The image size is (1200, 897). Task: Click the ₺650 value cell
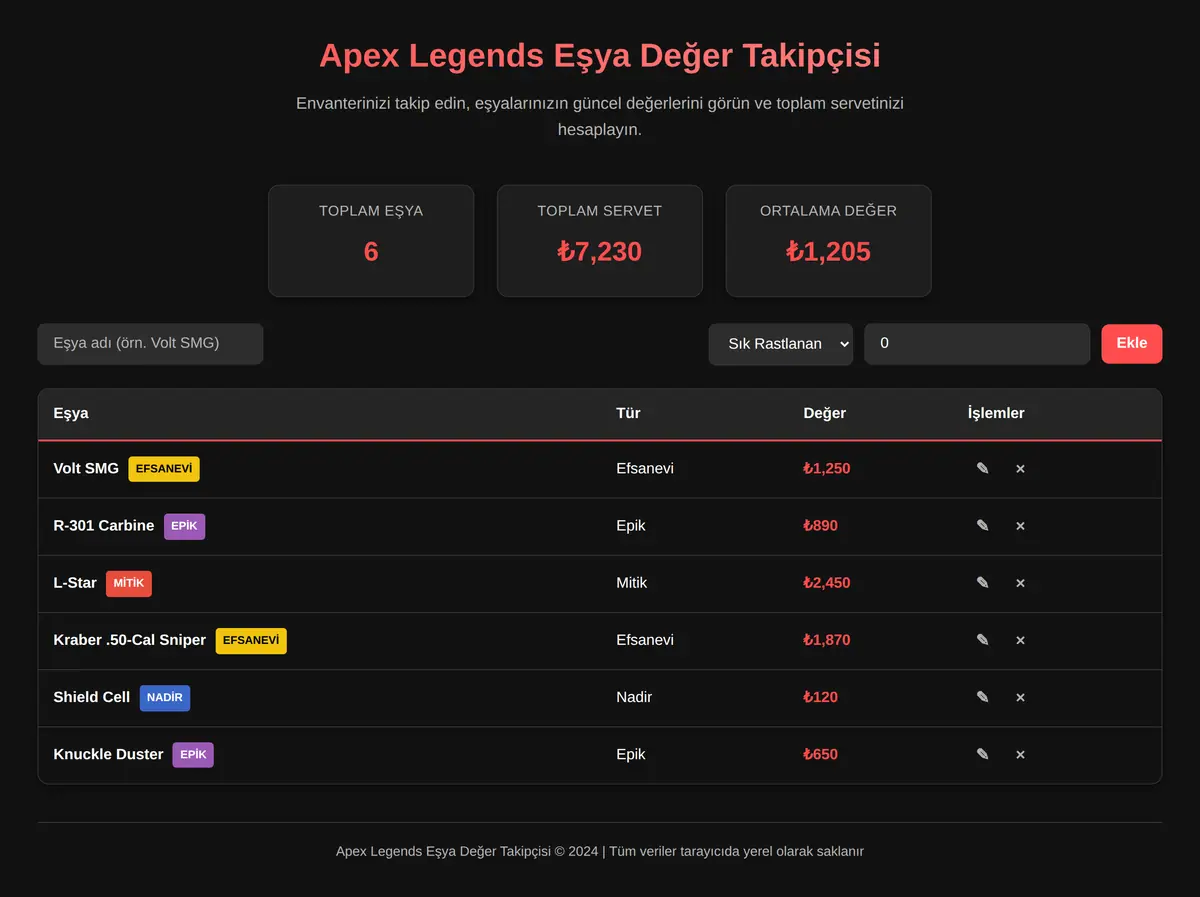point(821,754)
